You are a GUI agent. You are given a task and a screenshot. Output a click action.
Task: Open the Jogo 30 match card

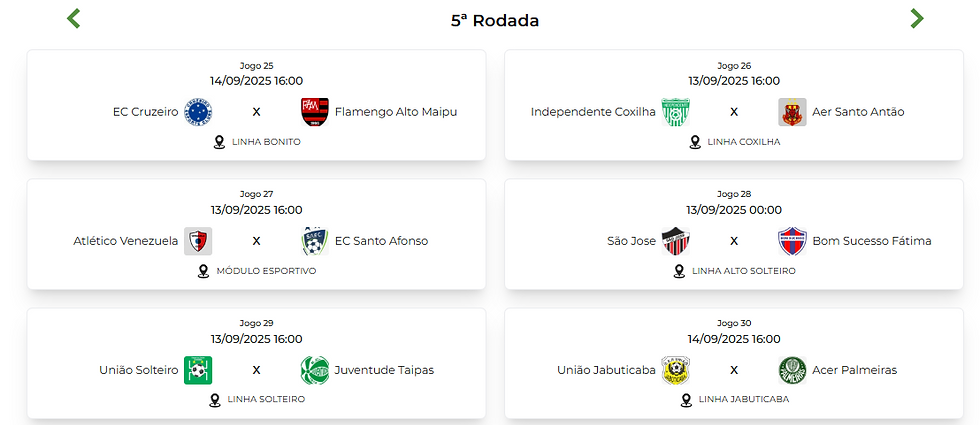tap(734, 363)
